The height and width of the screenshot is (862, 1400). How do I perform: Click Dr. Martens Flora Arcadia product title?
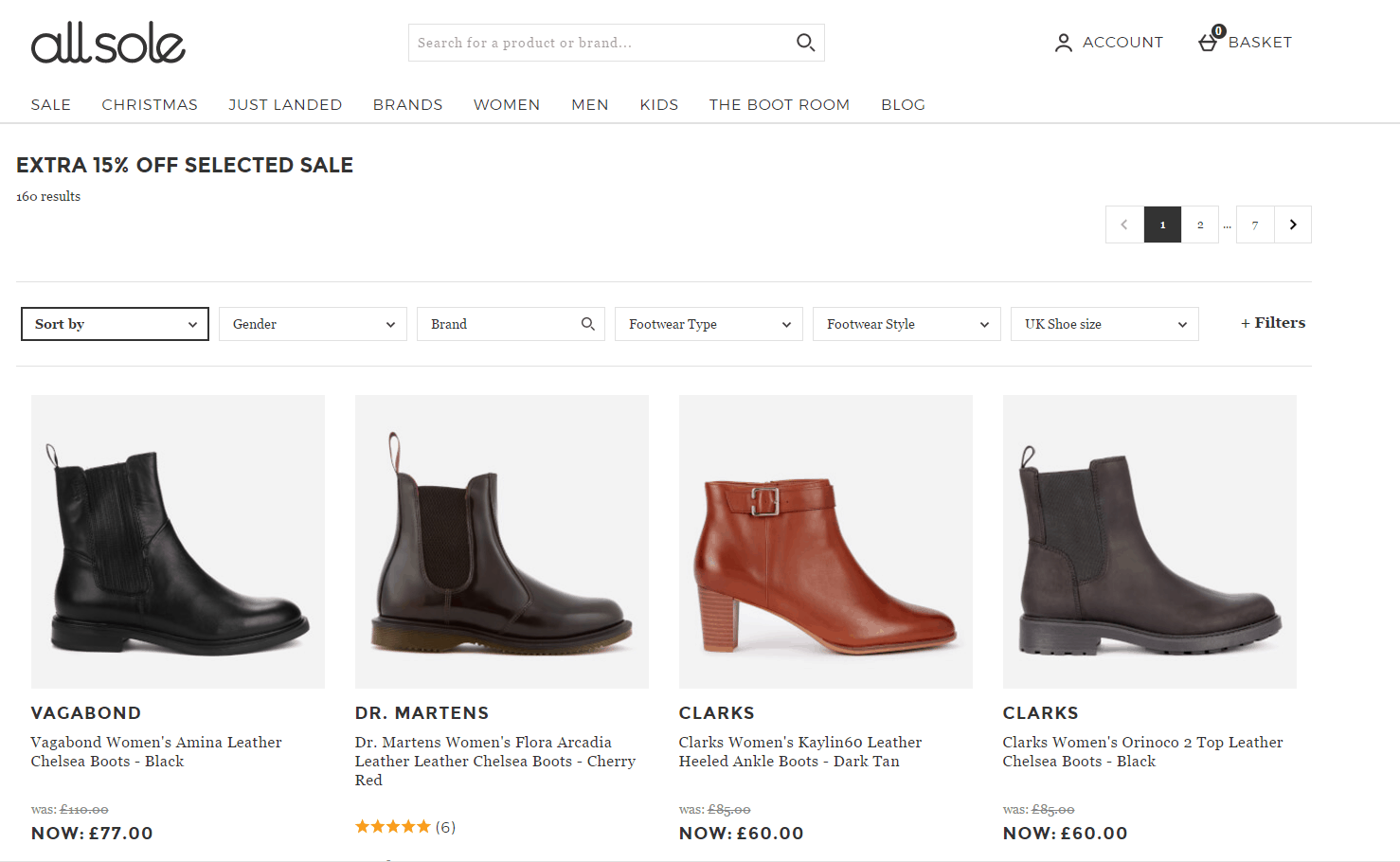(x=495, y=762)
